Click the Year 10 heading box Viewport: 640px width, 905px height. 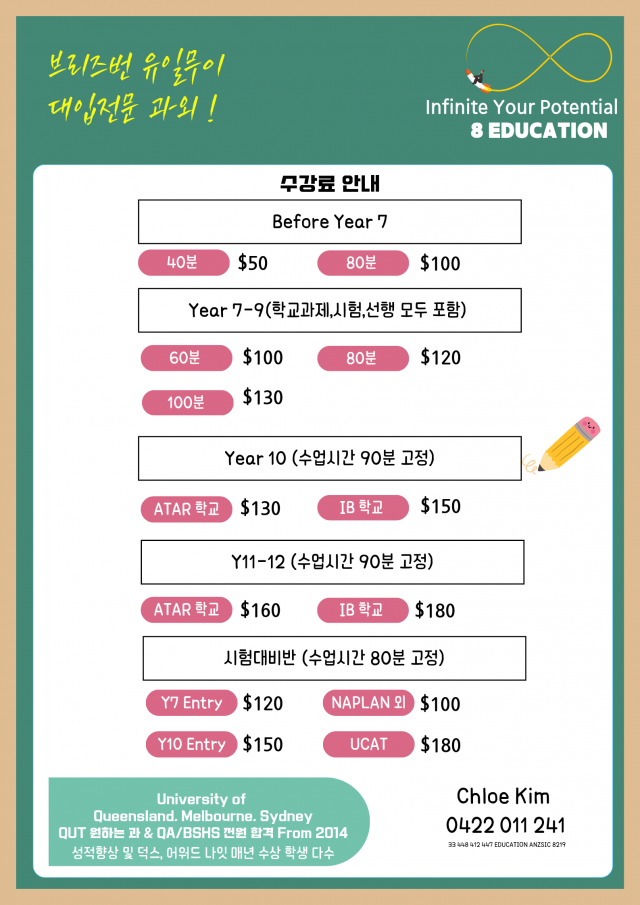pyautogui.click(x=330, y=458)
